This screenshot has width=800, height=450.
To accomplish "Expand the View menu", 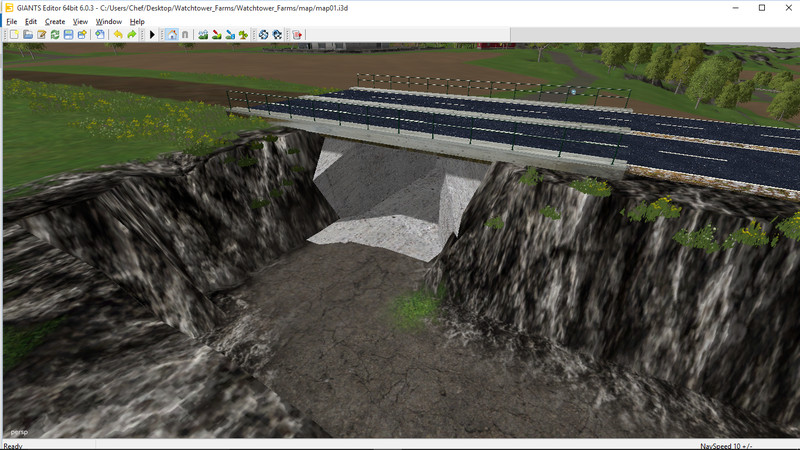I will pyautogui.click(x=80, y=21).
